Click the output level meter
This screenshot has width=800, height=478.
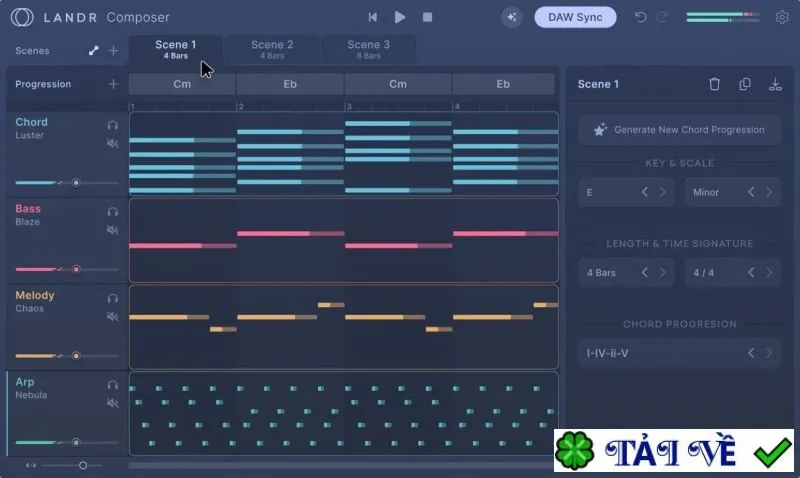[723, 17]
